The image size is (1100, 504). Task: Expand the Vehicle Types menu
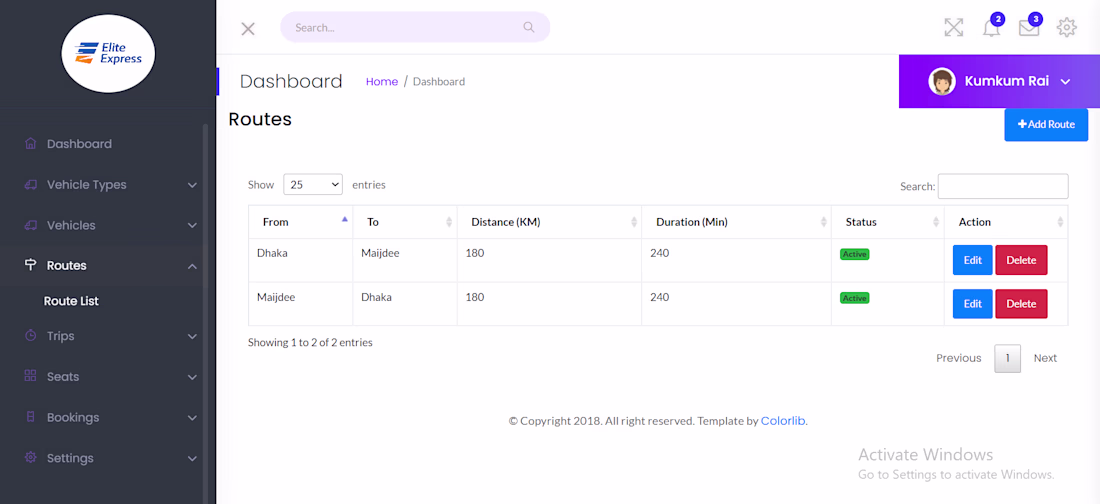coord(108,185)
